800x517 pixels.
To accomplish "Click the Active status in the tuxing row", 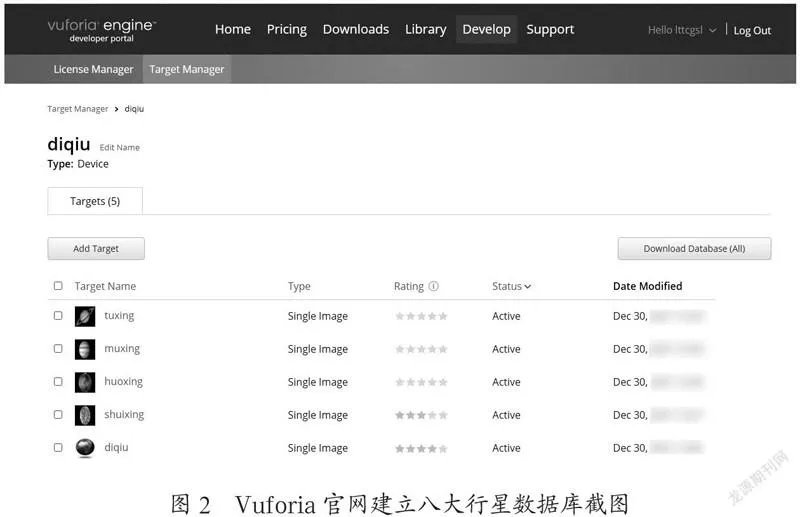I will tap(506, 316).
